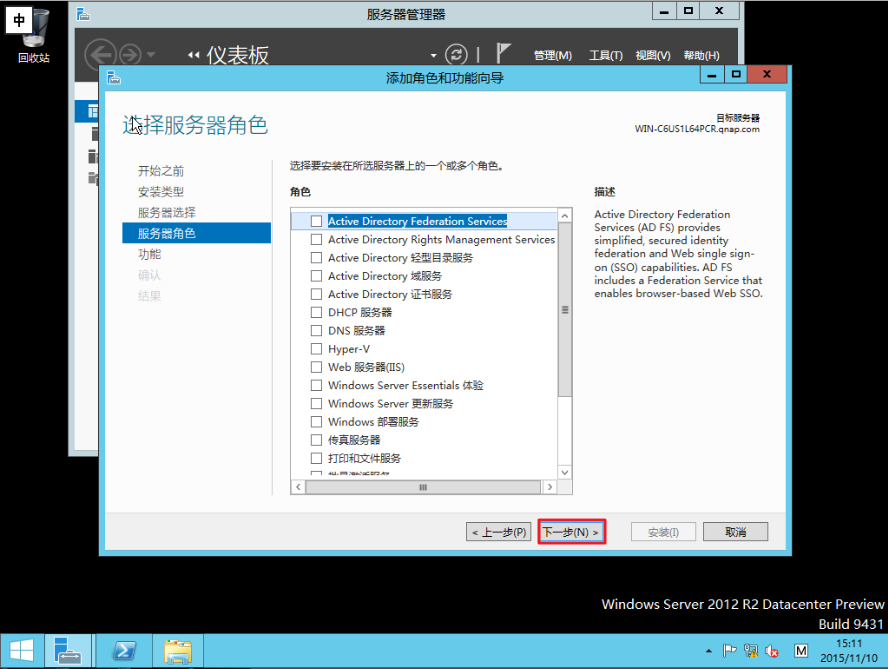The image size is (888, 669).
Task: Click the Action Center flag in the system tray
Action: (x=729, y=651)
